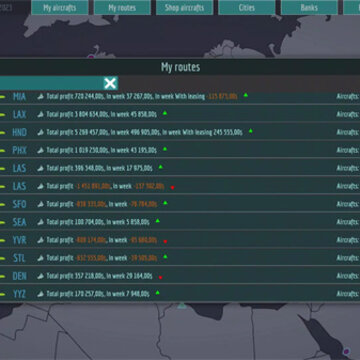Click the orange leasing loss value in MIA row
Screen dimensions: 360x360
tap(222, 97)
